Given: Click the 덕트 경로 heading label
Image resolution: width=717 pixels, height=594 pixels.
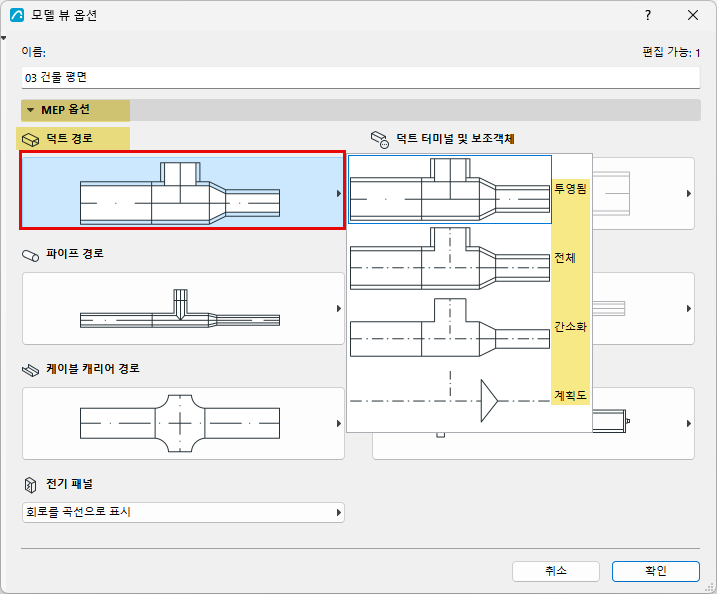Looking at the screenshot, I should (69, 139).
